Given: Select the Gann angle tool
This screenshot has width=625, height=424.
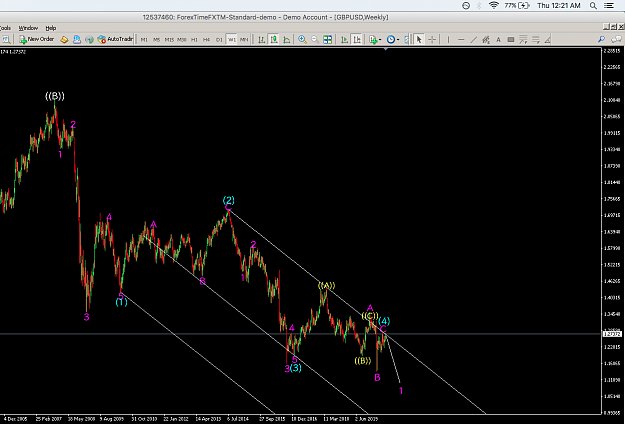Looking at the screenshot, I should pyautogui.click(x=548, y=39).
